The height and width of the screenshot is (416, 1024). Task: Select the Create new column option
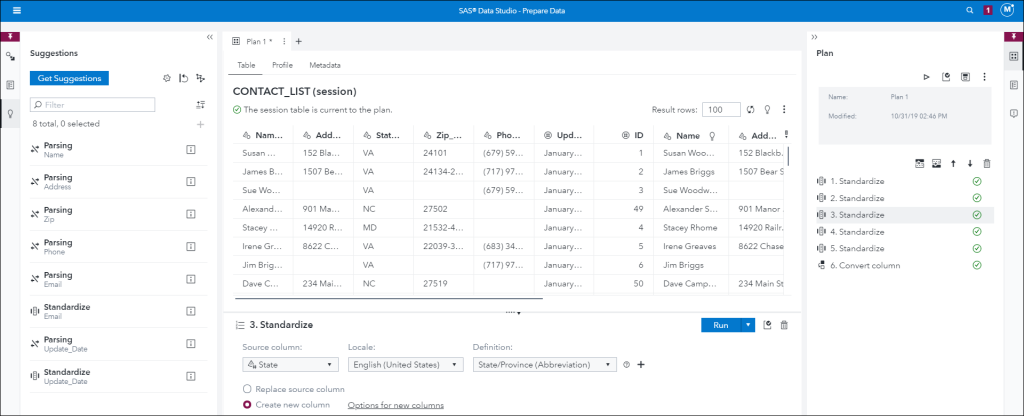coord(247,404)
